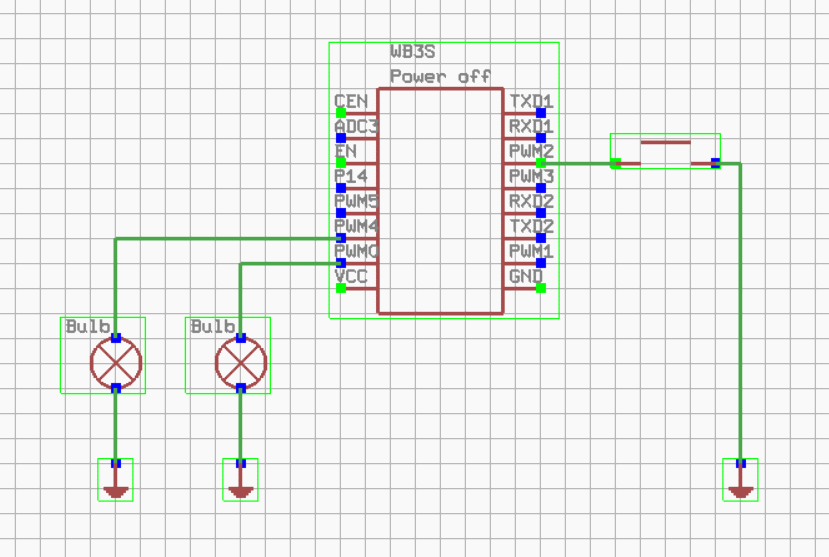Click the TXD2 pin terminal

click(541, 238)
